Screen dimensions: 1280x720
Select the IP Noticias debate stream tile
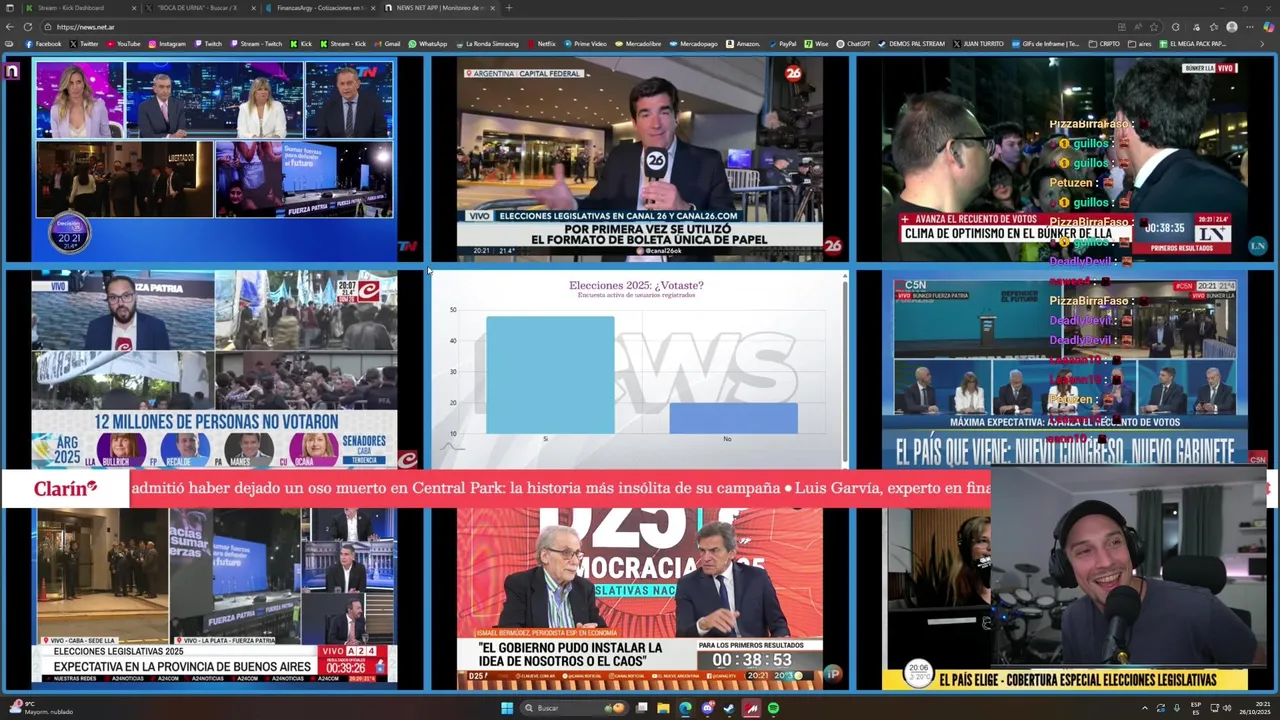pyautogui.click(x=640, y=598)
